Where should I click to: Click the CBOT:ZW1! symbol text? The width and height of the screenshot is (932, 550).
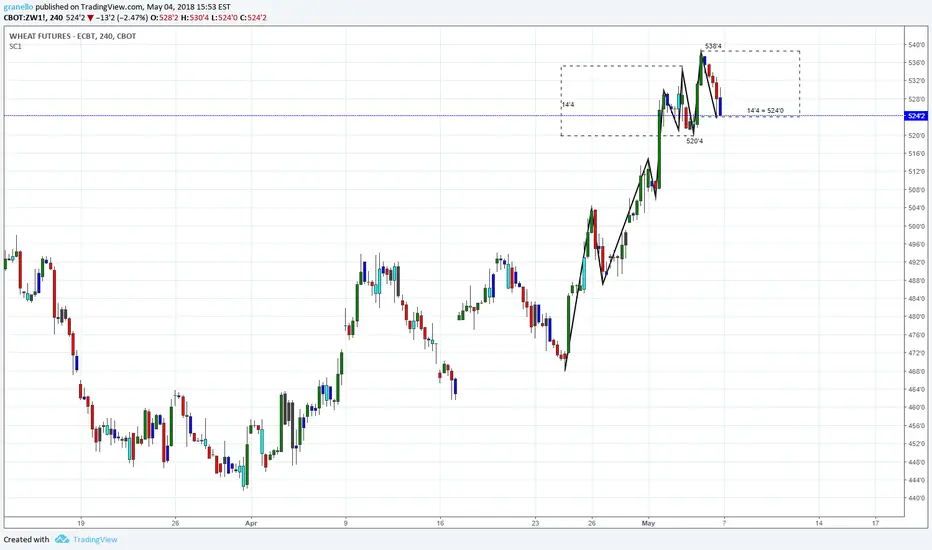coord(24,18)
